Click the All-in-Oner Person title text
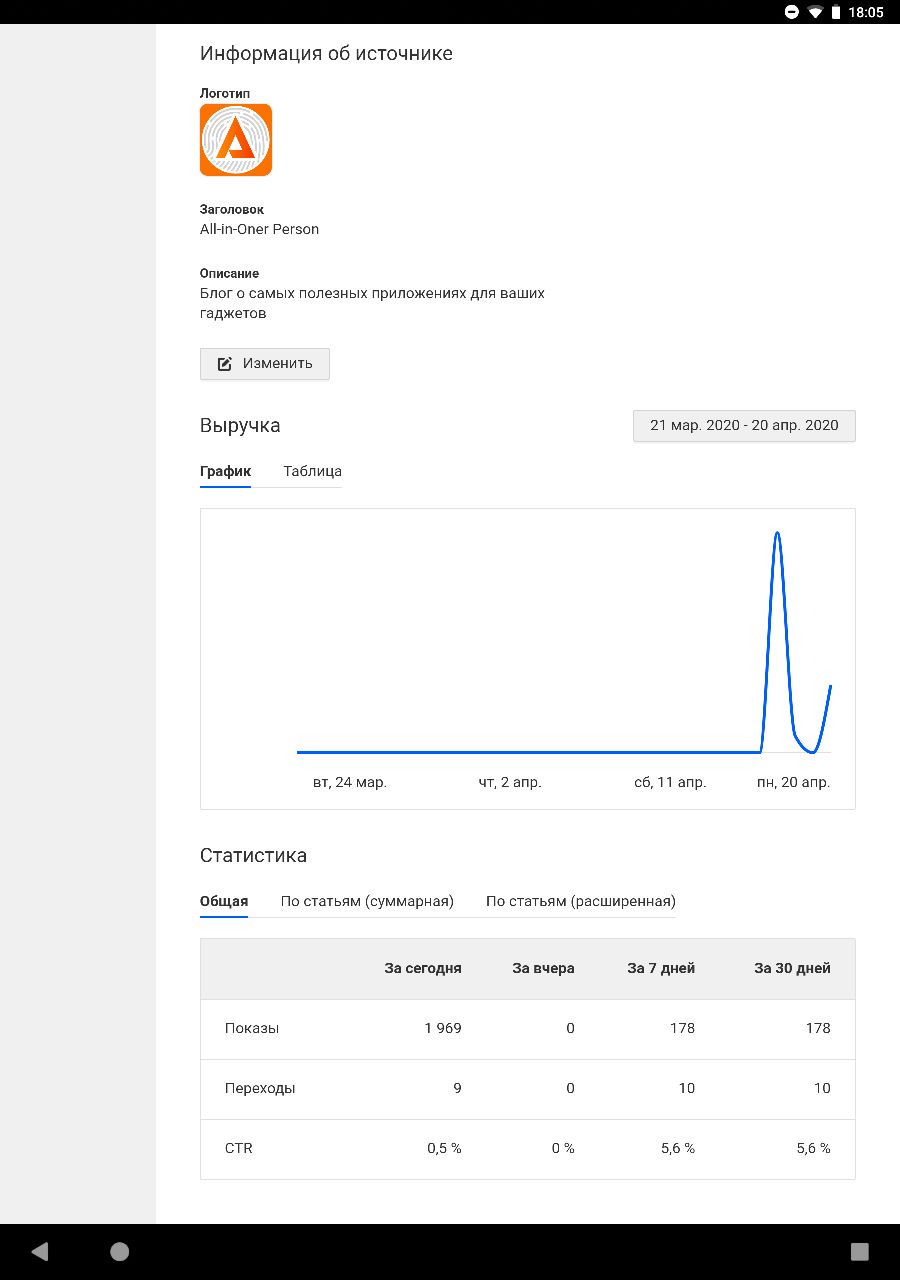Image resolution: width=900 pixels, height=1280 pixels. tap(259, 229)
